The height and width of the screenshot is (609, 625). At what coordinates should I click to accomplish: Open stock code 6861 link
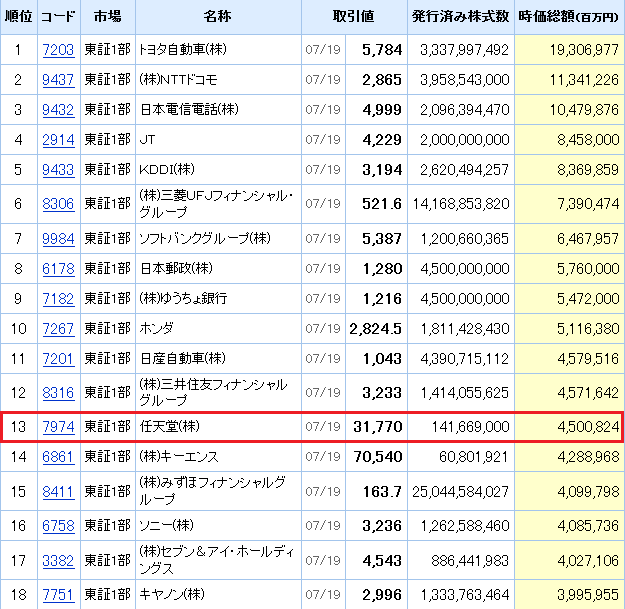pos(58,457)
